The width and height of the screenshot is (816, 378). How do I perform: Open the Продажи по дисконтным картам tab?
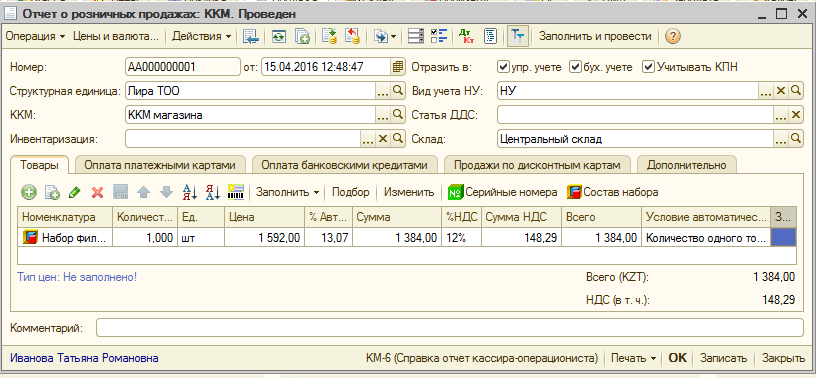tap(537, 165)
